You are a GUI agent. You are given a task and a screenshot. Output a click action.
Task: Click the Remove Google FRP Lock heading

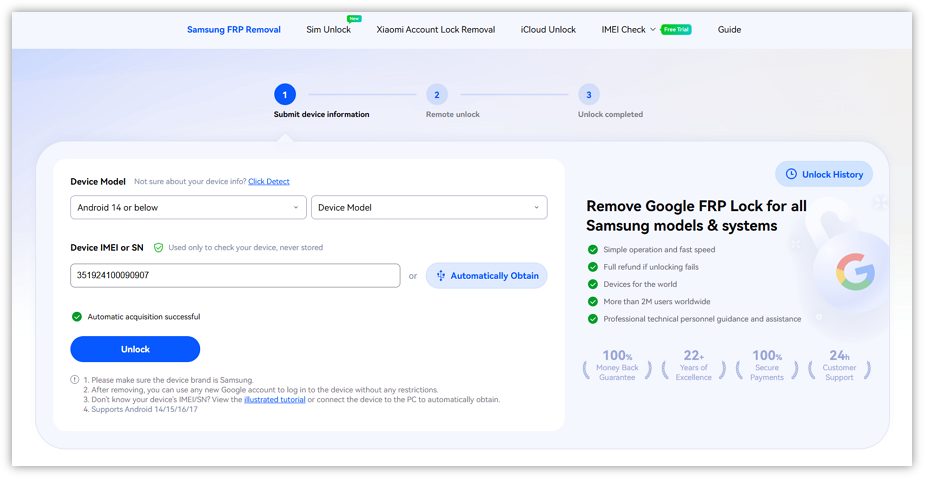tap(696, 216)
